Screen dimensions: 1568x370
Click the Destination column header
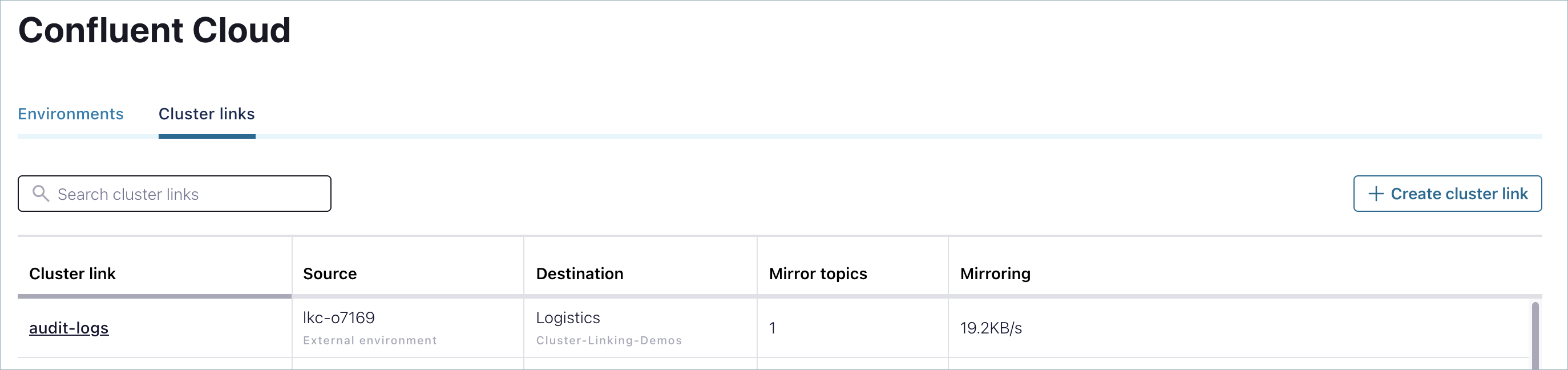580,274
